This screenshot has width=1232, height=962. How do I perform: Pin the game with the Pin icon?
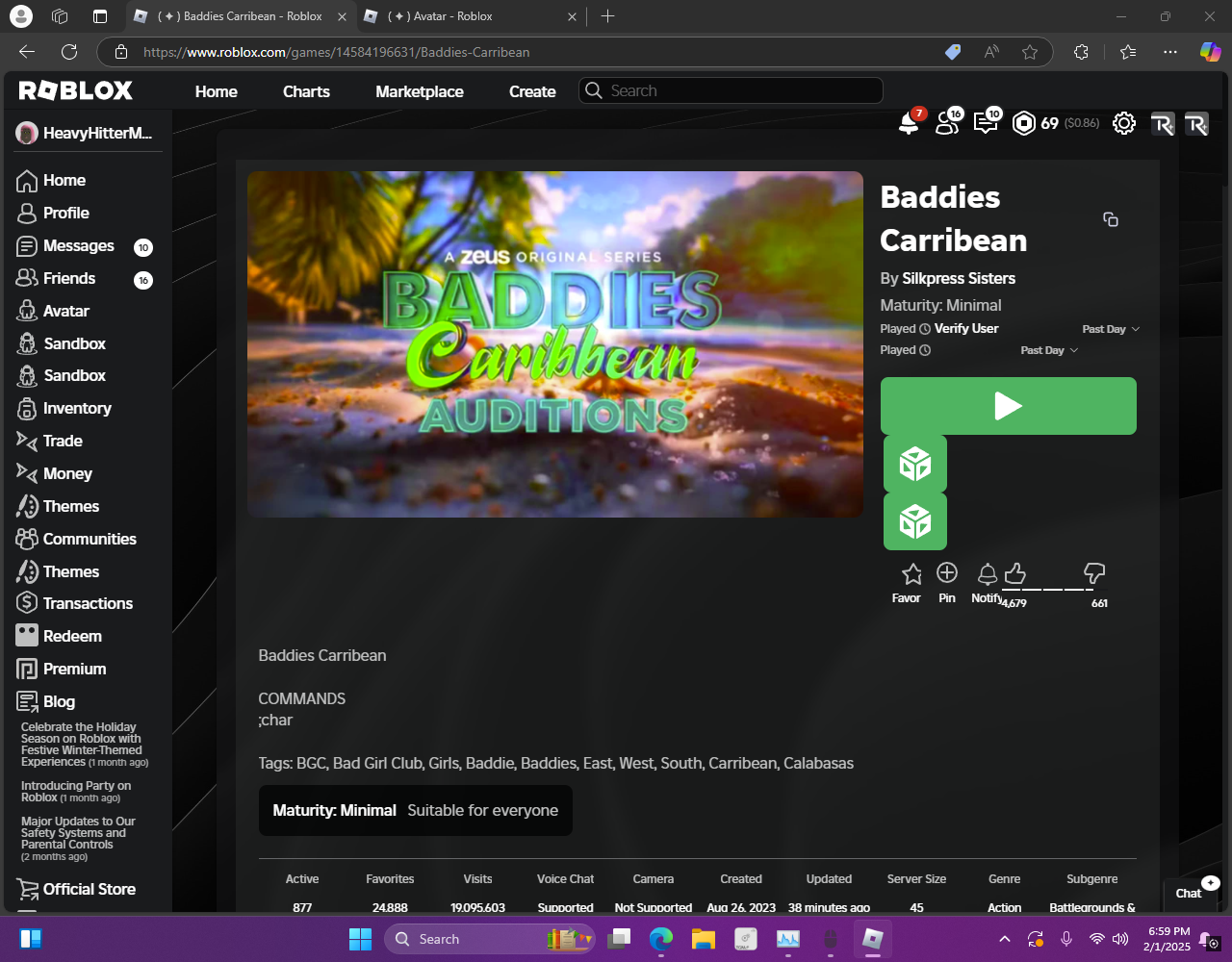coord(947,573)
